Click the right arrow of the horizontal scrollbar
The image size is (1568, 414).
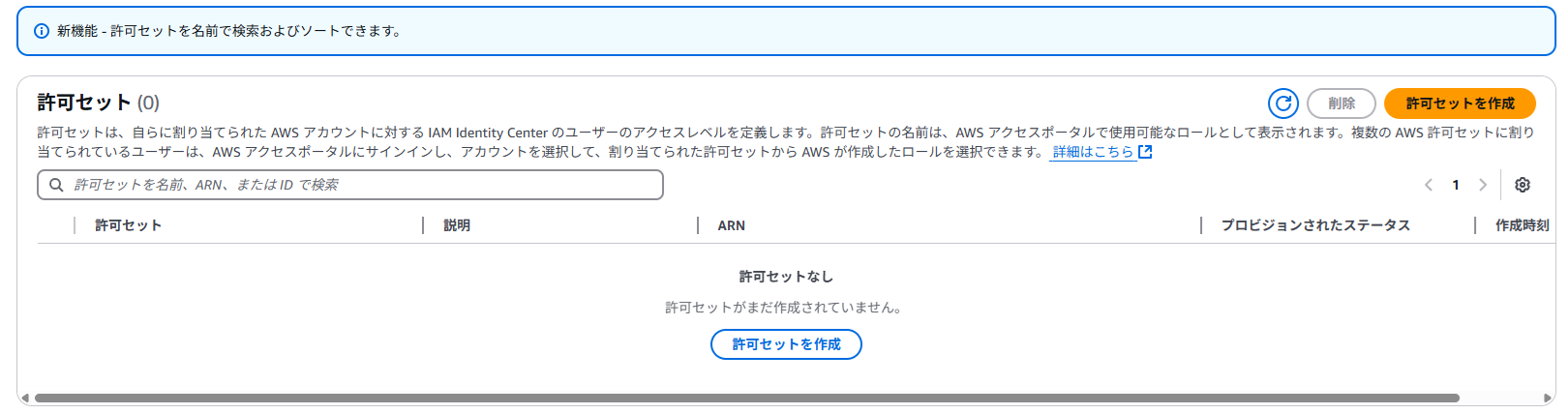[1548, 398]
